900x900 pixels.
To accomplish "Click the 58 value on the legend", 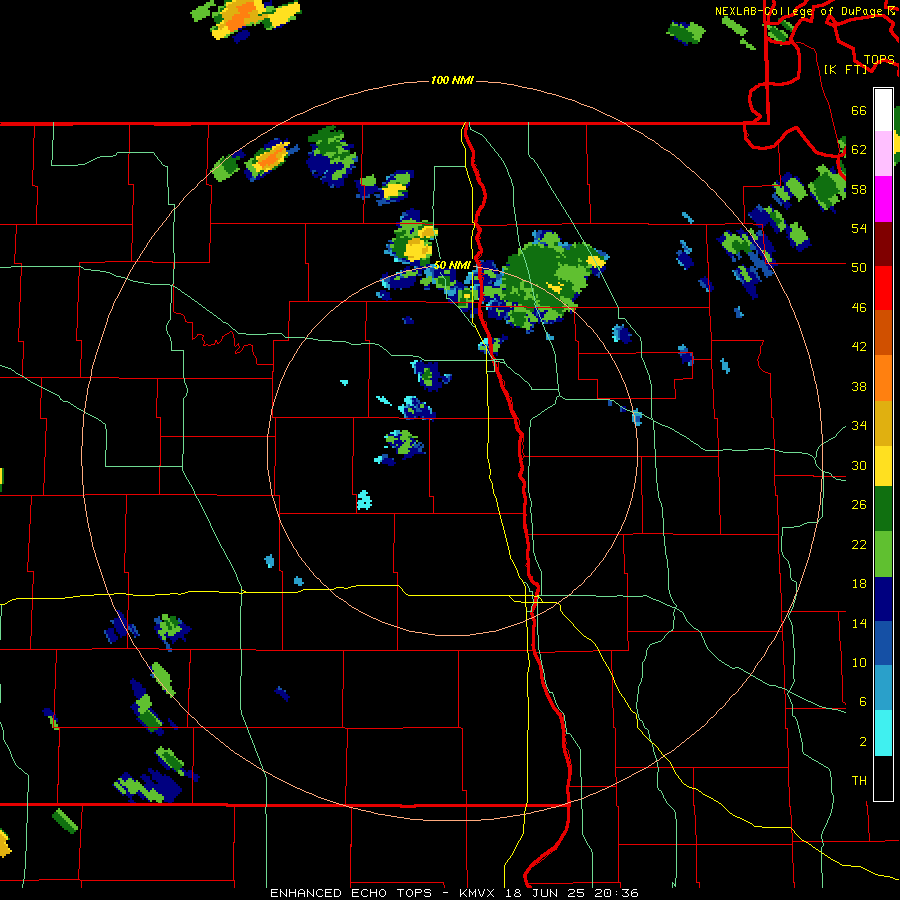I will click(x=859, y=189).
